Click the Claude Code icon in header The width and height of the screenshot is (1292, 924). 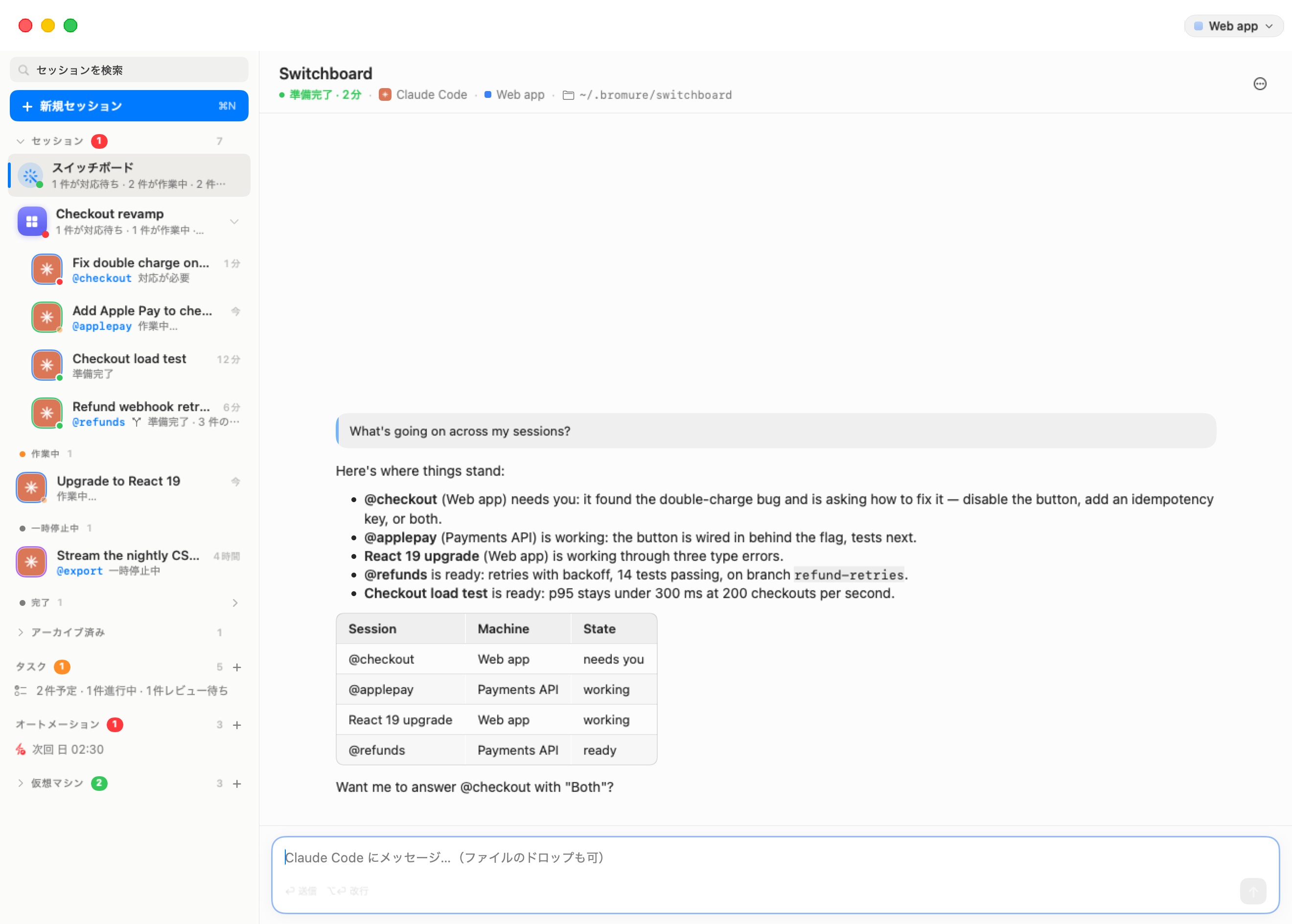(x=385, y=94)
